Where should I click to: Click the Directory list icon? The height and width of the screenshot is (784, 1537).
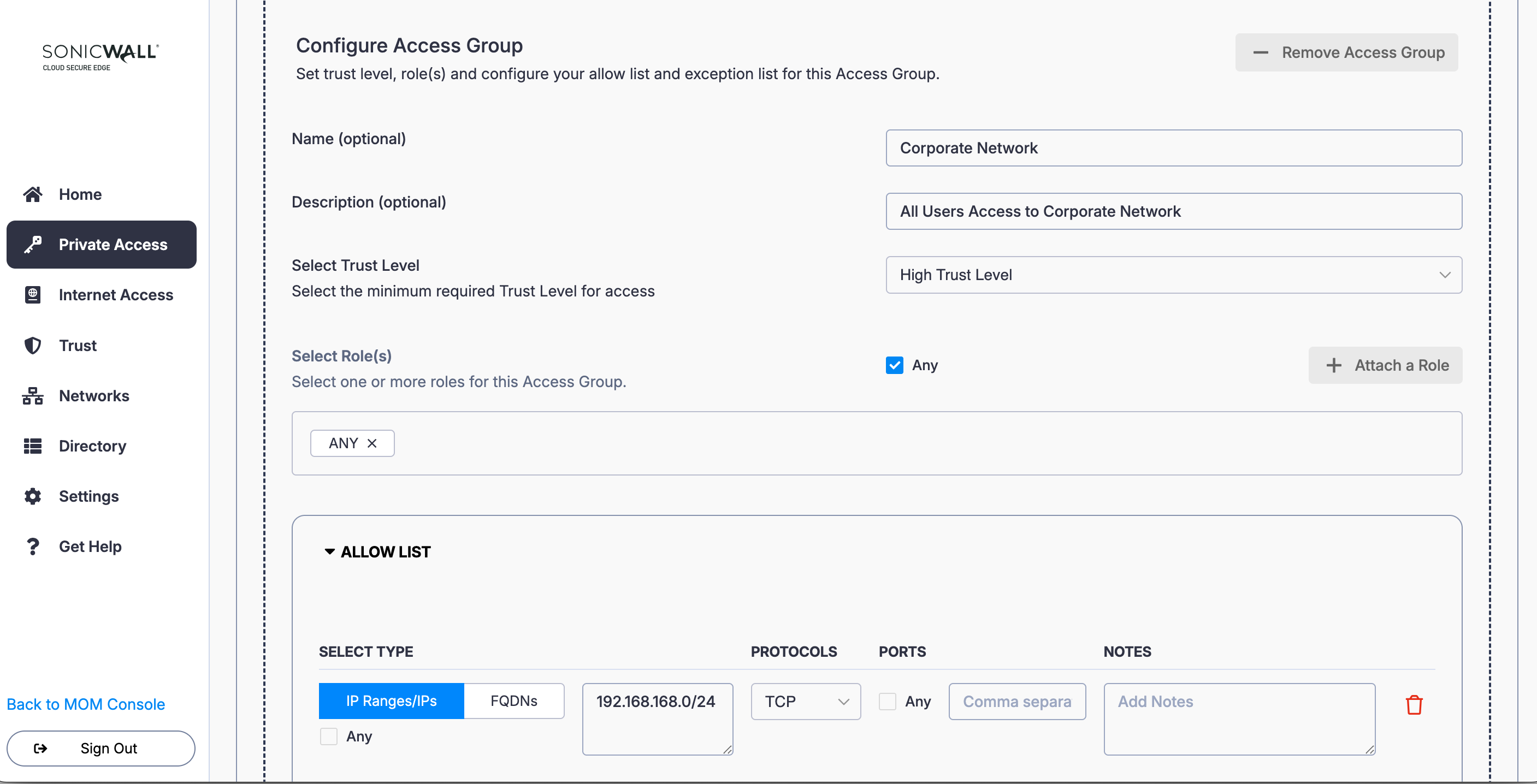33,446
